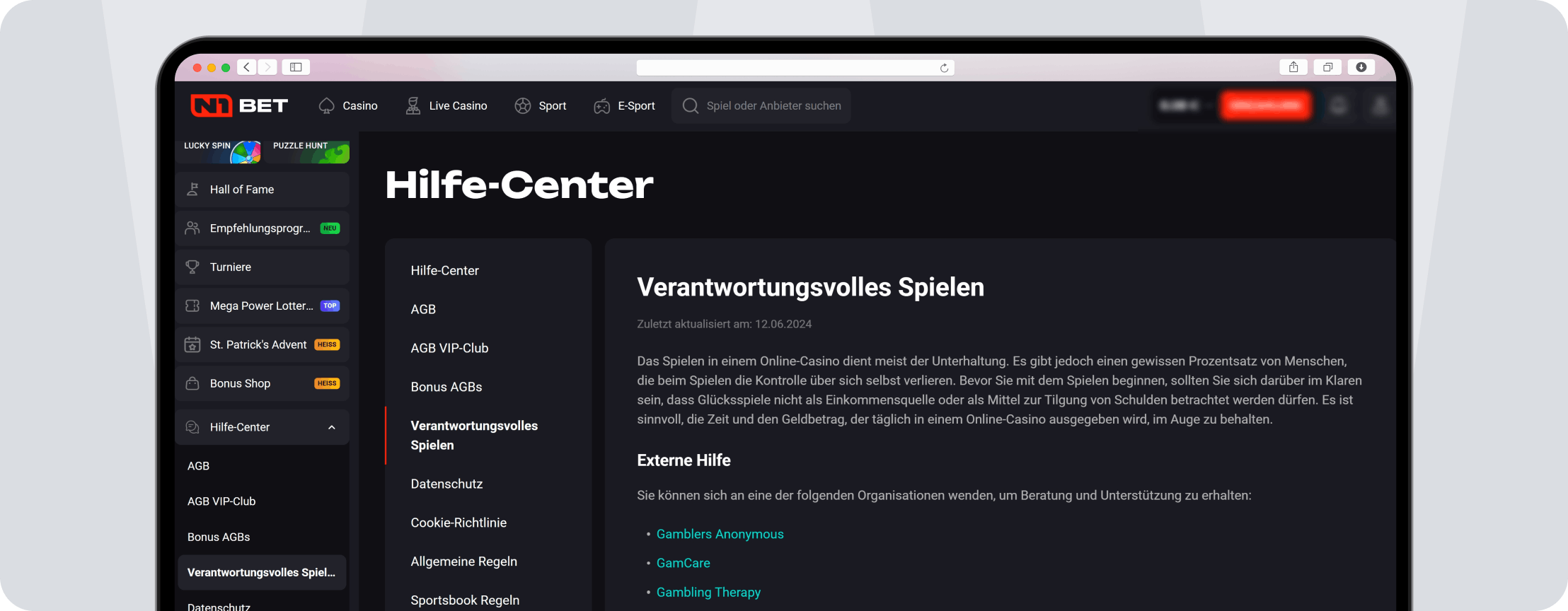Click the browser share icon

point(1293,67)
